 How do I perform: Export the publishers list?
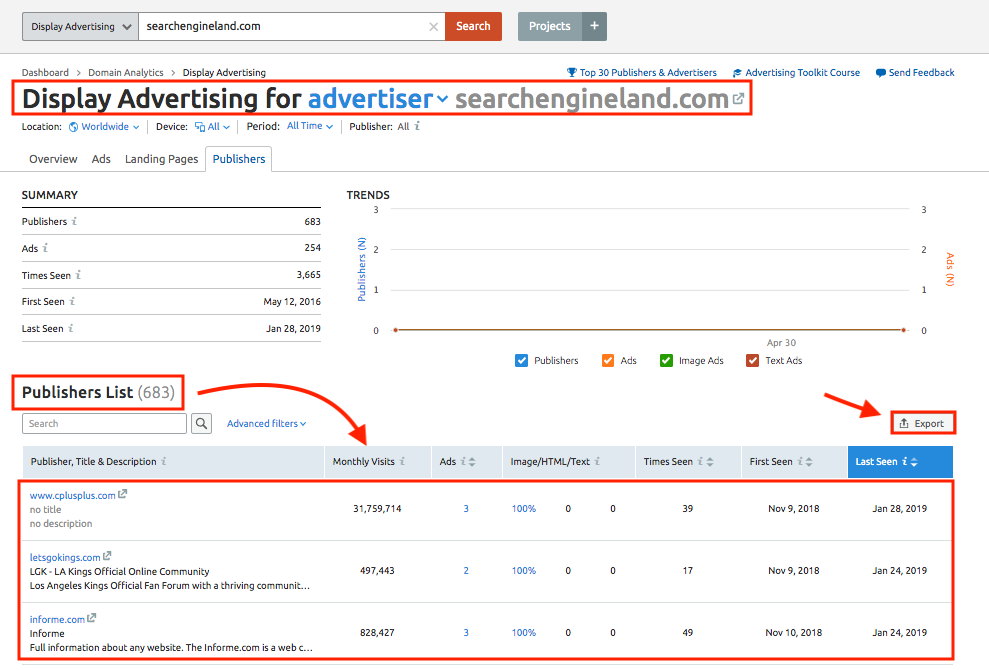pyautogui.click(x=923, y=423)
